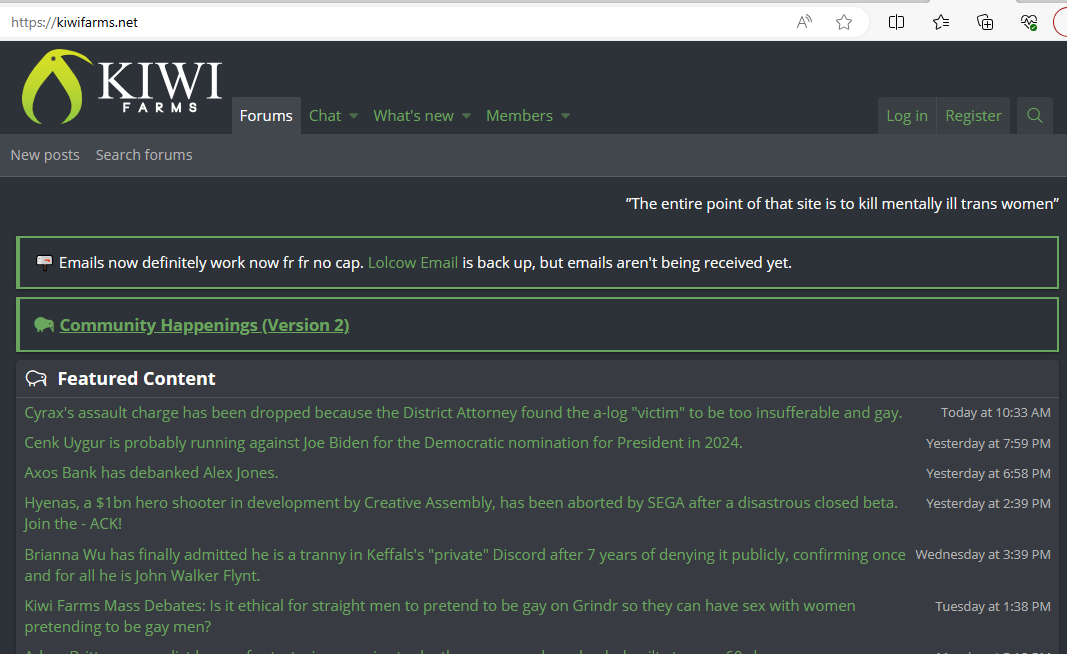Add page to favorites with star icon
1067x654 pixels.
(844, 22)
